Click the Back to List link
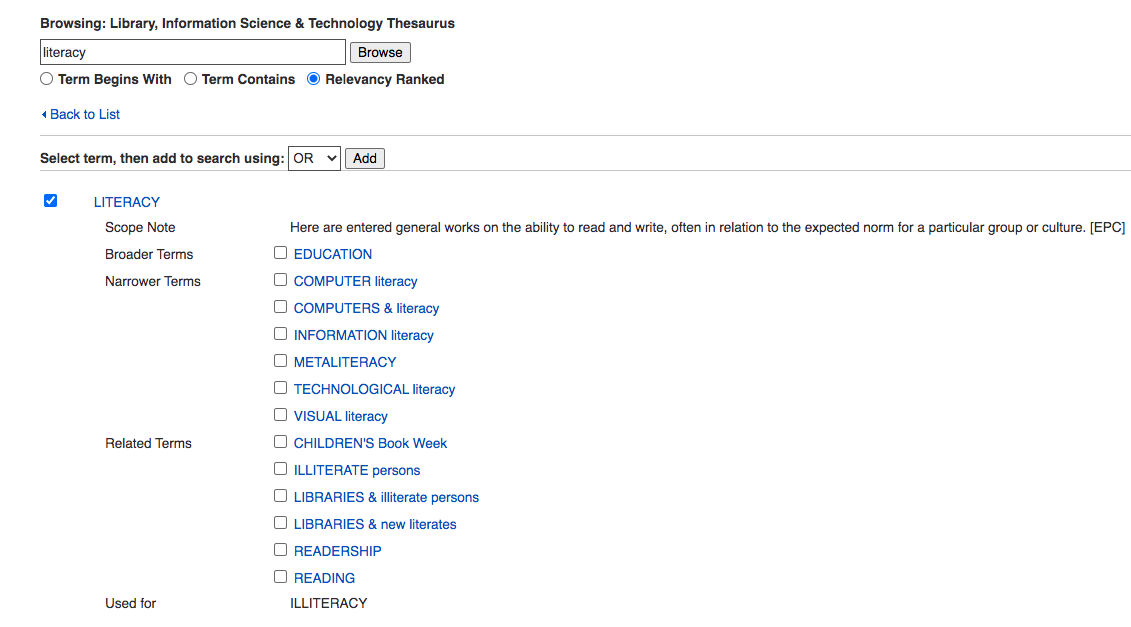This screenshot has width=1131, height=627. click(84, 115)
